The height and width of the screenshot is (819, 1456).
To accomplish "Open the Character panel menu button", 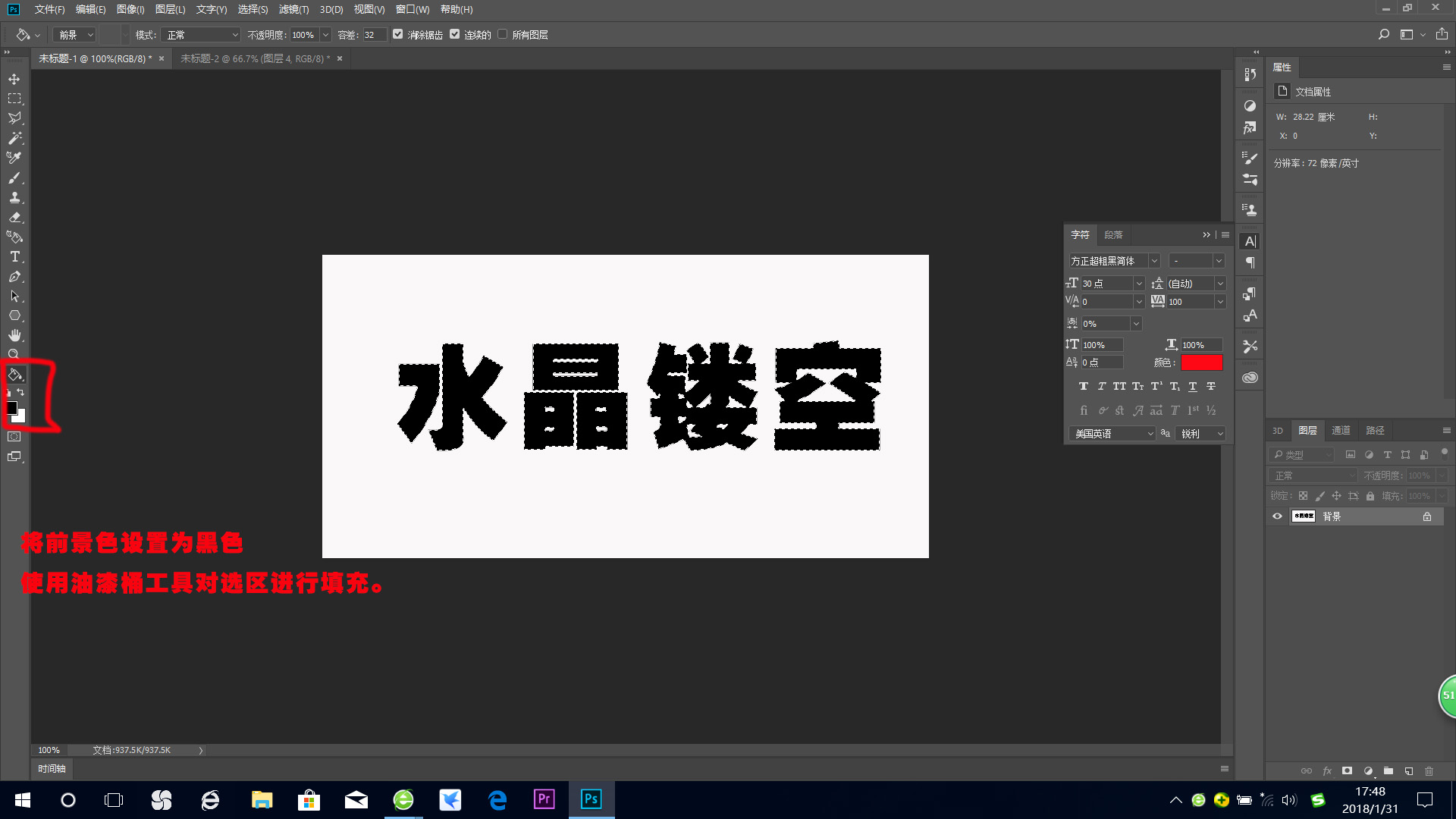I will tap(1224, 234).
